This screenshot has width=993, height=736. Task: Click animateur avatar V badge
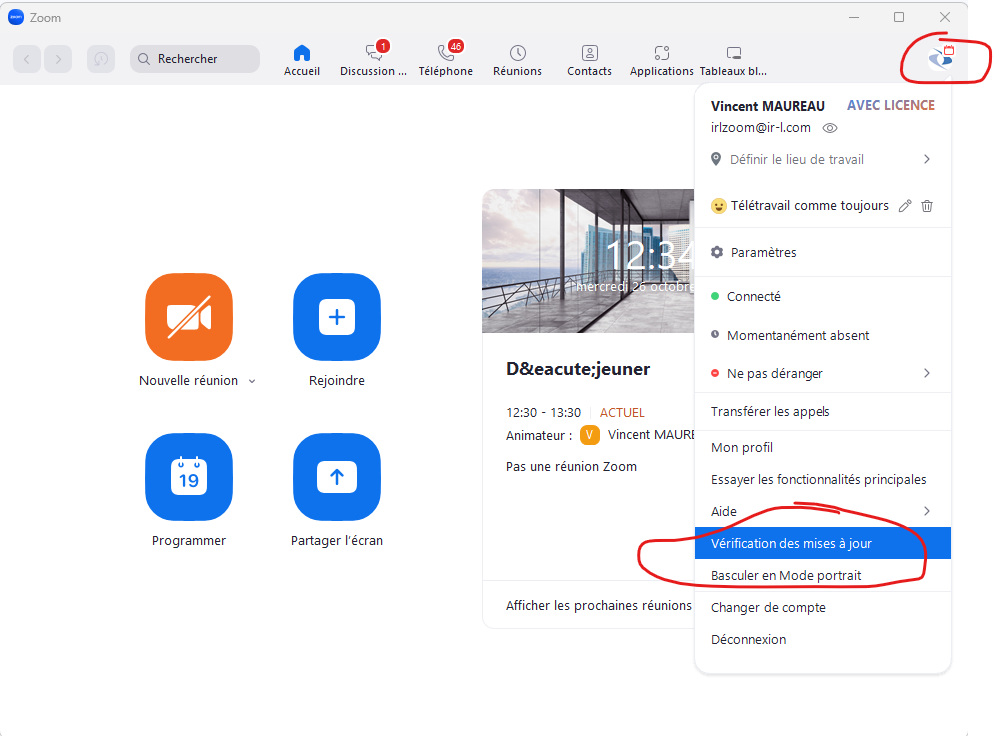pyautogui.click(x=590, y=435)
